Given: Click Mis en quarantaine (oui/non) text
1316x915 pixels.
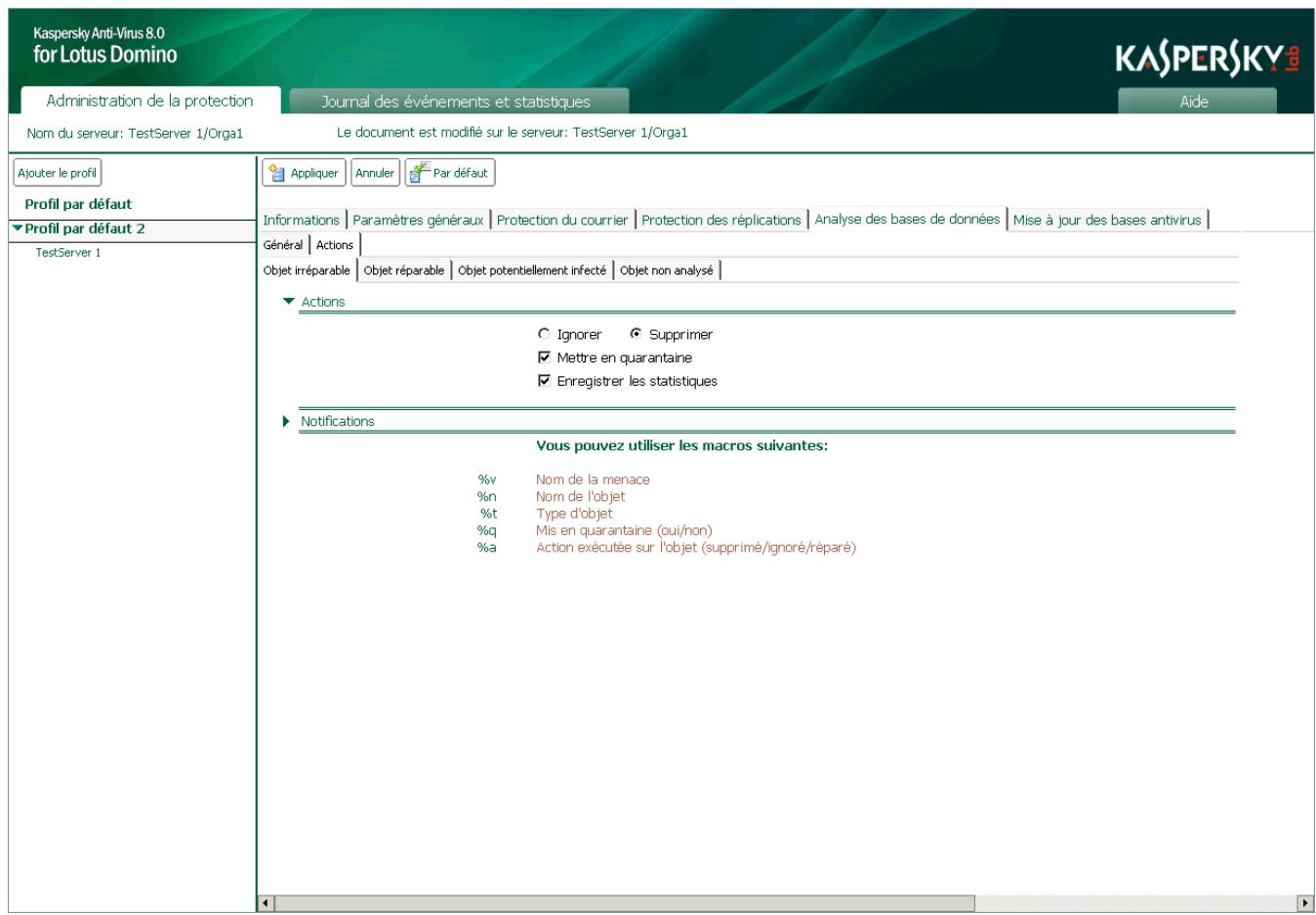Looking at the screenshot, I should pyautogui.click(x=624, y=530).
